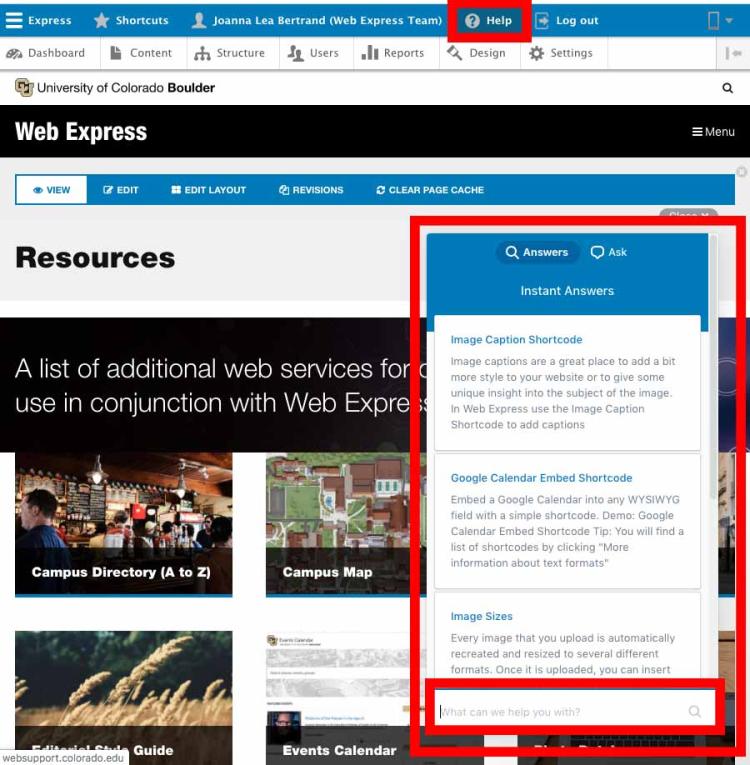
Task: Open the Menu hamburger button
Action: [x=713, y=132]
